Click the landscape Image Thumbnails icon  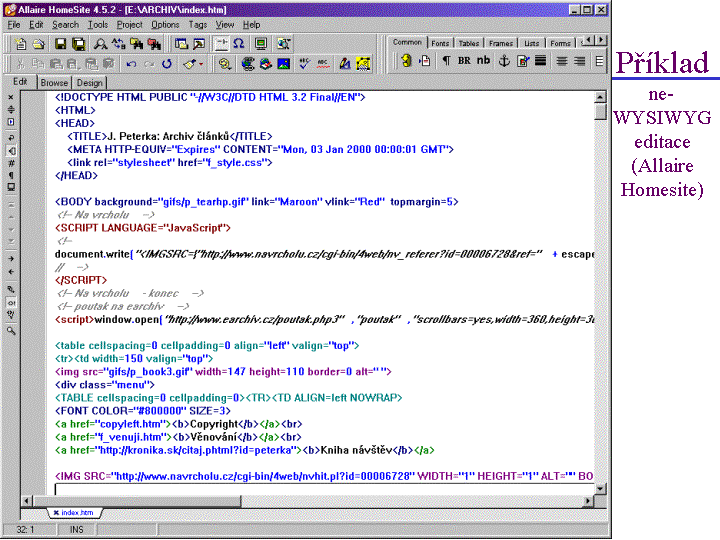click(284, 64)
